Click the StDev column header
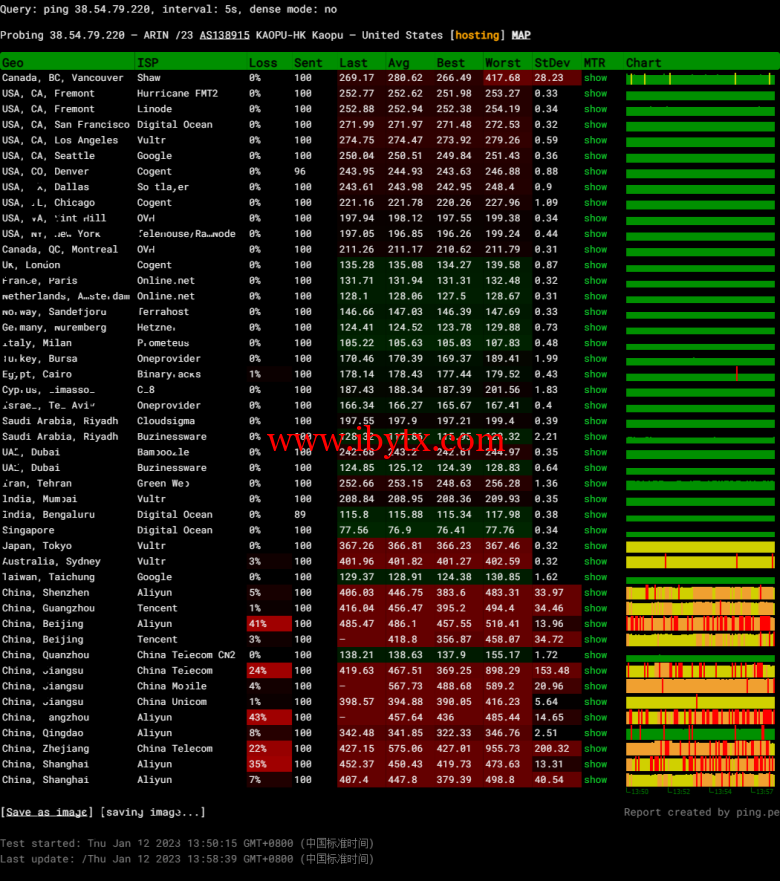Viewport: 780px width, 881px height. [552, 63]
